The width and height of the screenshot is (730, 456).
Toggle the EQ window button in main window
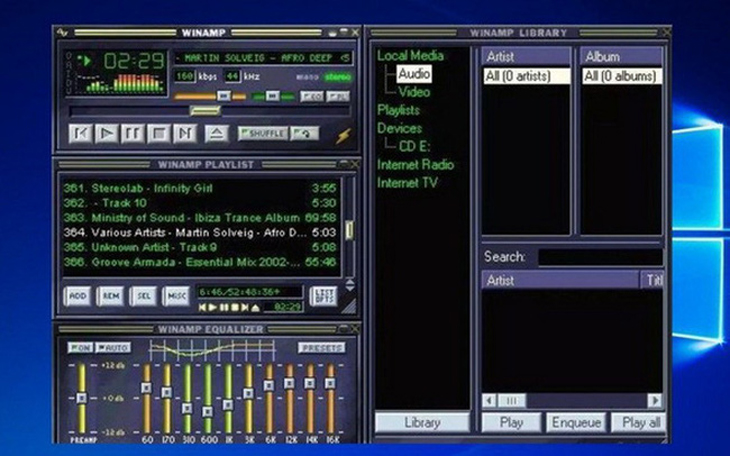[x=311, y=96]
